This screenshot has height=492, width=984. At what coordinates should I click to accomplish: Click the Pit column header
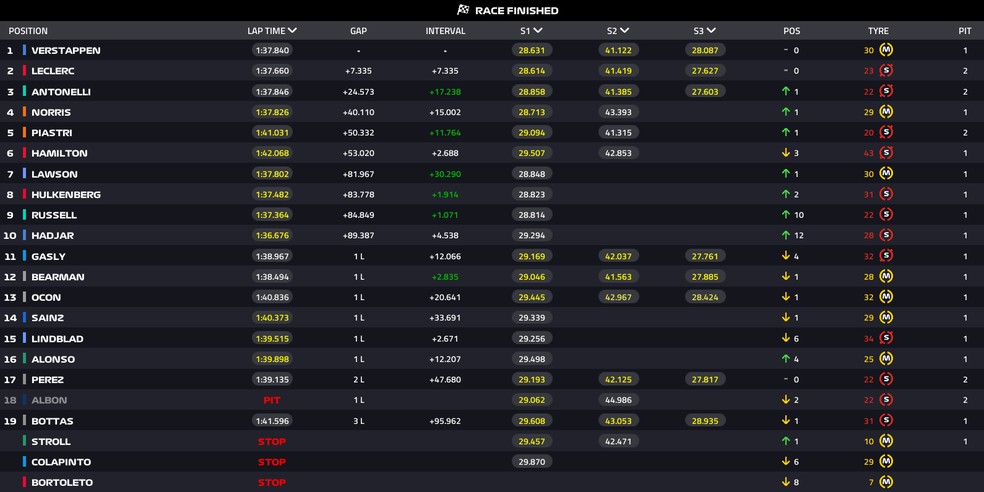965,31
